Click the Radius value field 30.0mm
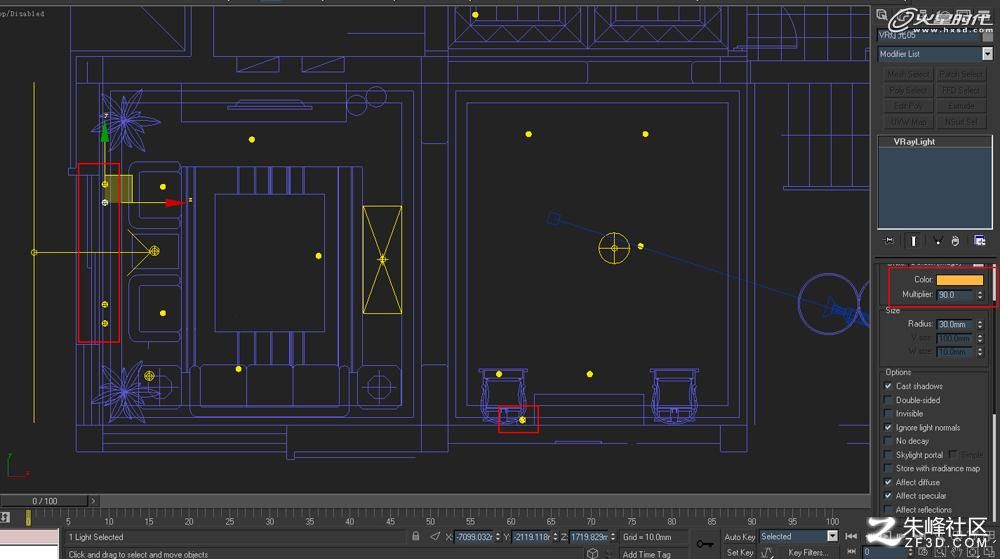The height and width of the screenshot is (559, 1000). (x=955, y=324)
